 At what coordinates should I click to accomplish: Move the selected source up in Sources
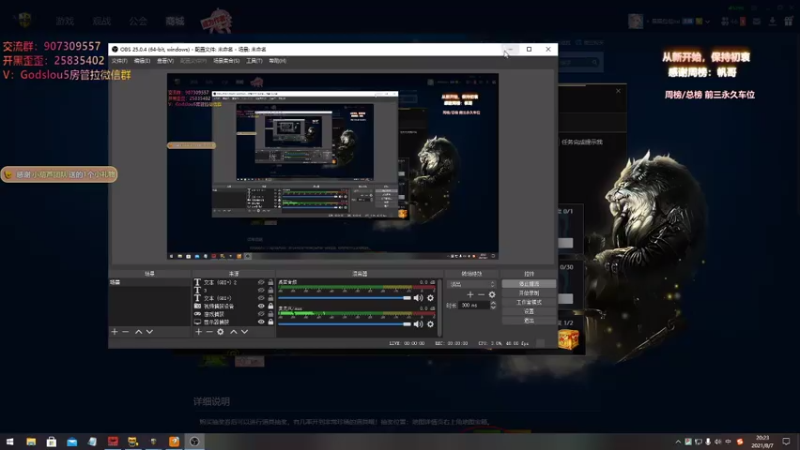234,332
